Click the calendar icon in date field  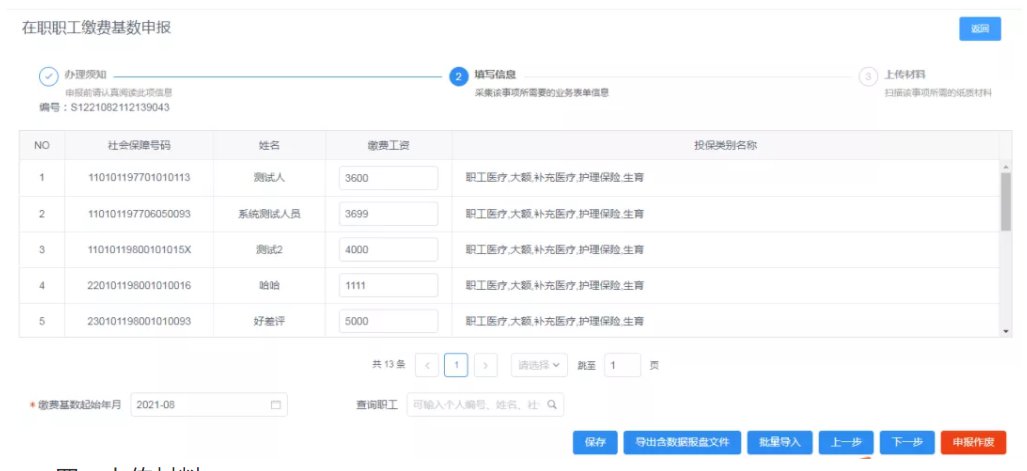275,405
